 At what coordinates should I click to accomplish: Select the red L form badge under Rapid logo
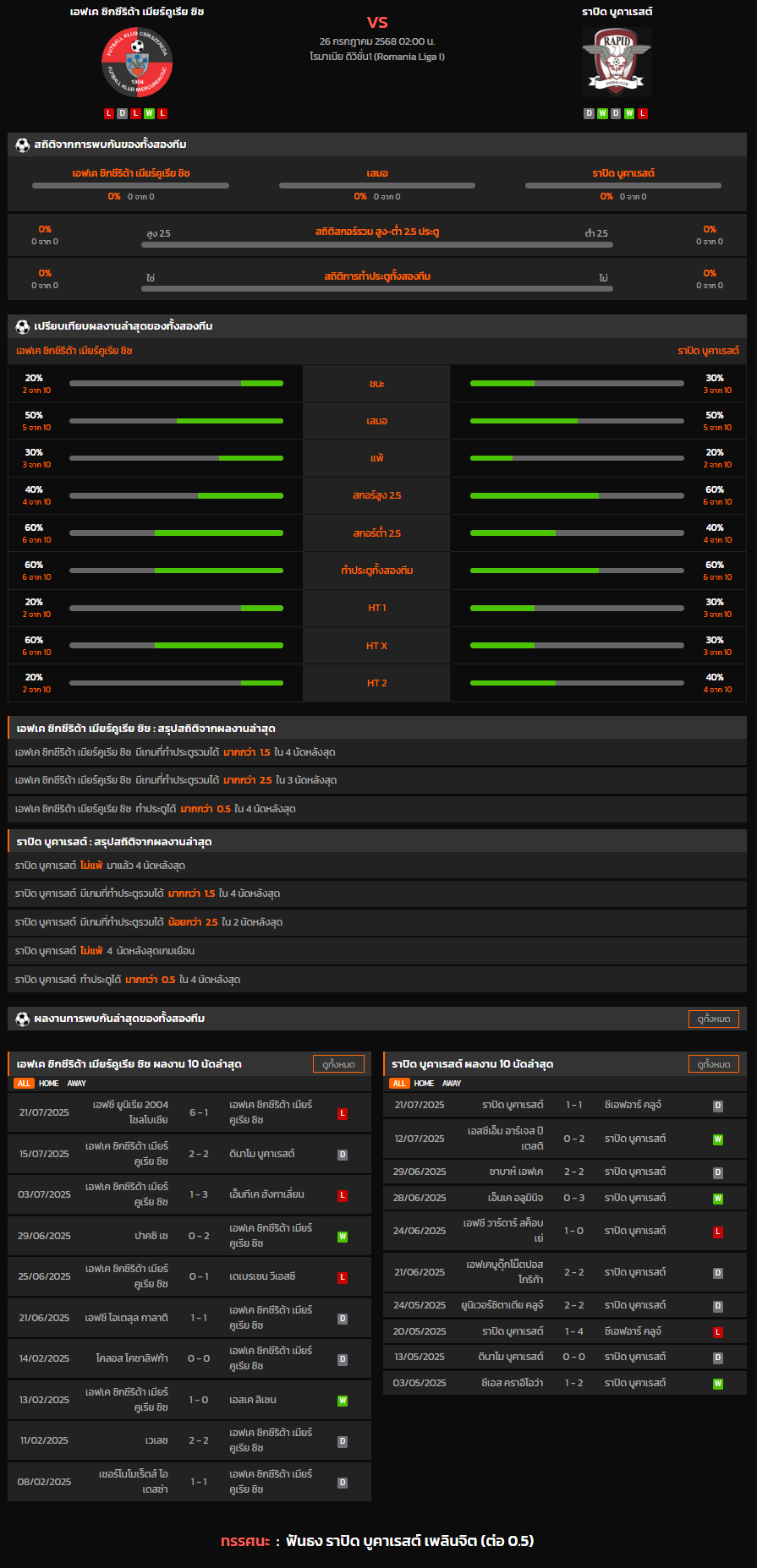[x=643, y=113]
